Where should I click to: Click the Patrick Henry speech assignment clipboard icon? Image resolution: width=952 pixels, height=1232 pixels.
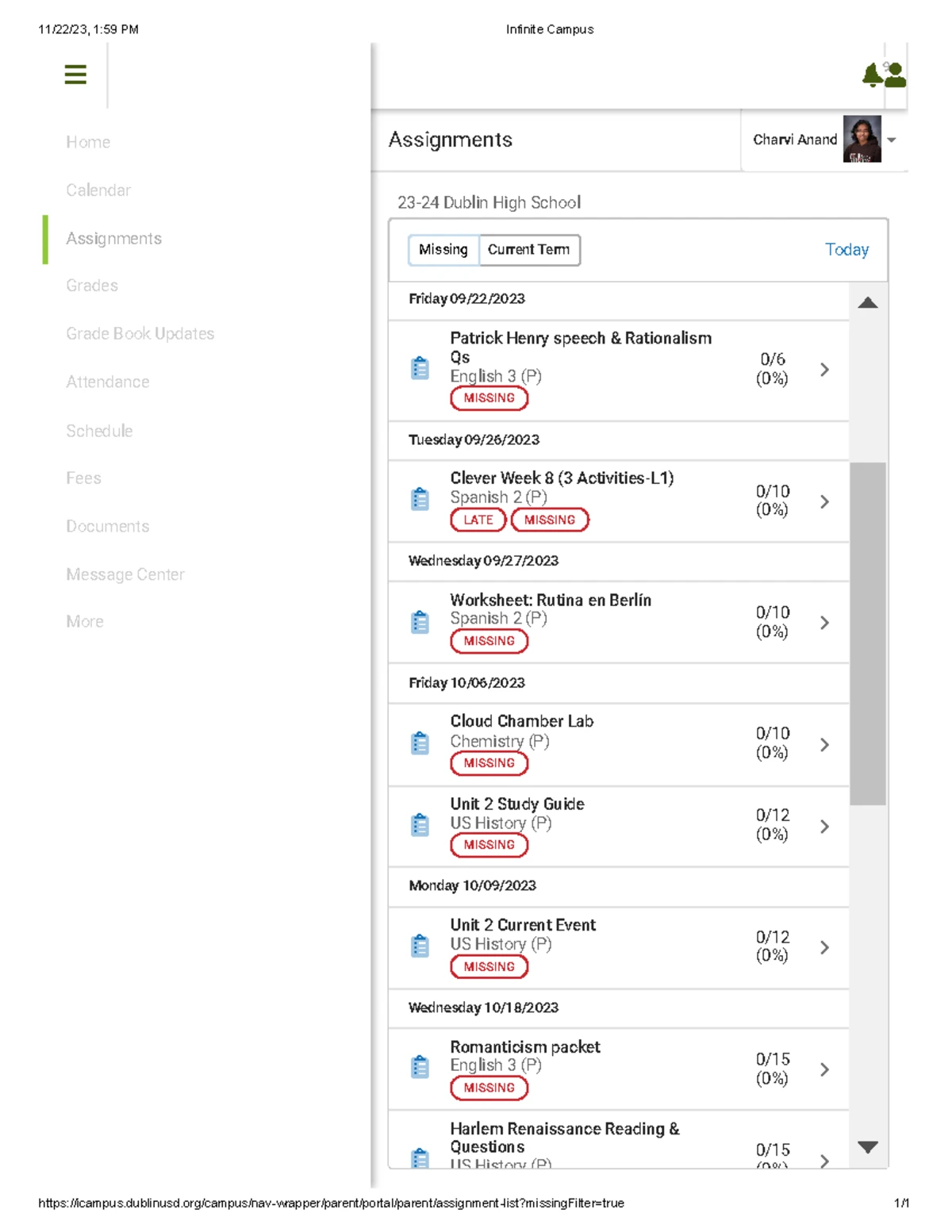pyautogui.click(x=420, y=369)
